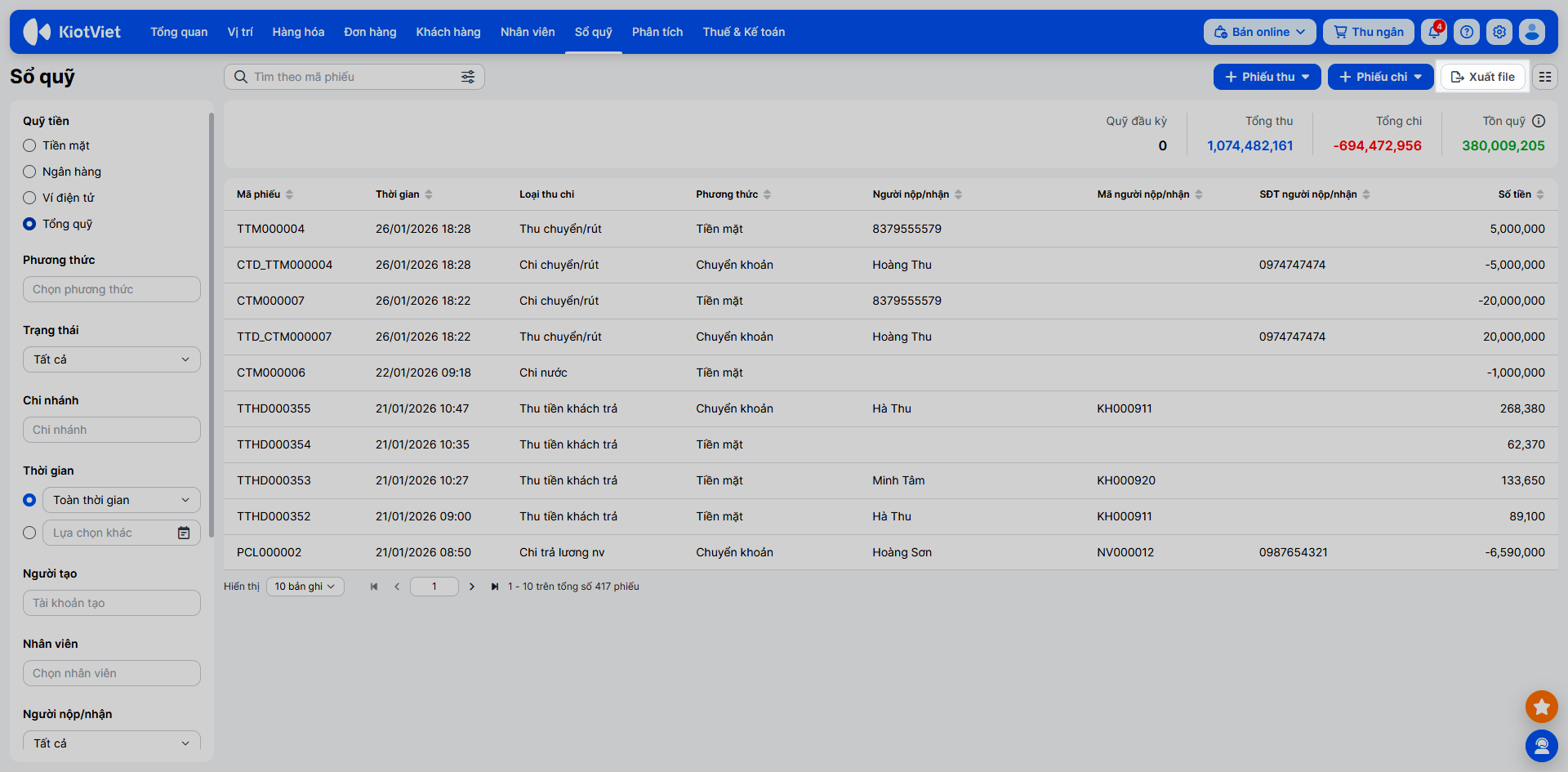This screenshot has width=1568, height=772.
Task: Click the column display settings icon
Action: [1545, 77]
